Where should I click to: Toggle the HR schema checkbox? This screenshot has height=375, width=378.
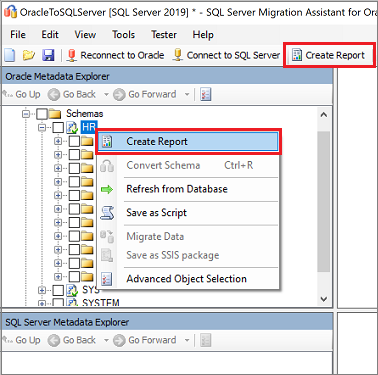tap(58, 127)
